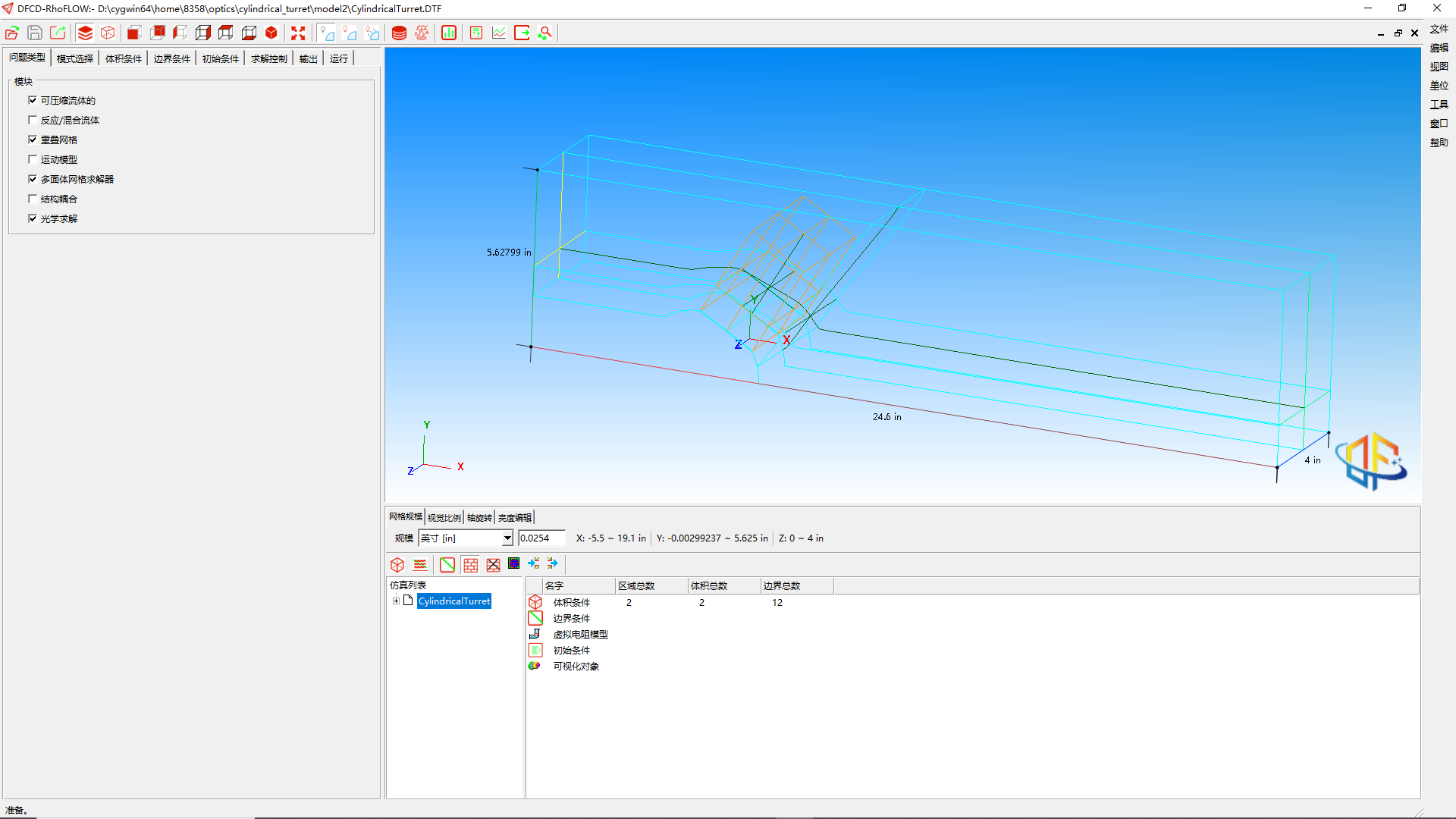This screenshot has width=1456, height=819.
Task: Click the blue collapse arrows icon
Action: tap(534, 563)
